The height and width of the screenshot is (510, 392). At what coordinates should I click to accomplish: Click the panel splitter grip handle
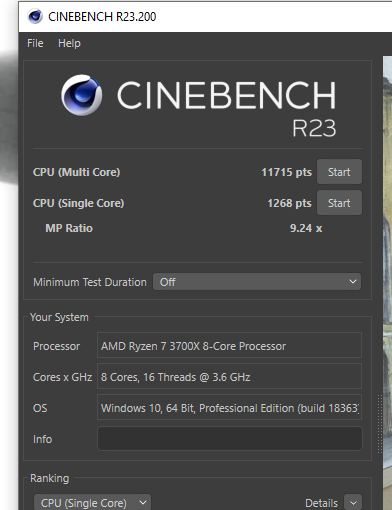click(380, 424)
